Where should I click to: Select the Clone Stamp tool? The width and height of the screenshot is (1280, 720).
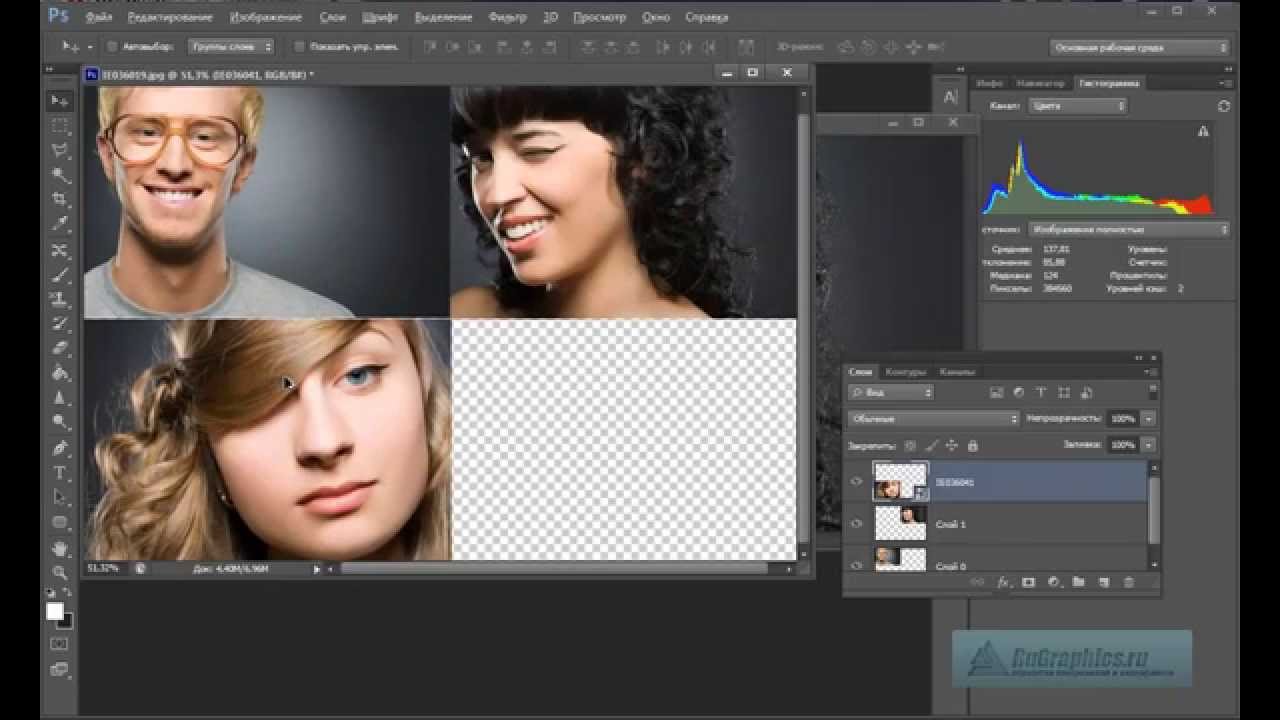pos(60,299)
